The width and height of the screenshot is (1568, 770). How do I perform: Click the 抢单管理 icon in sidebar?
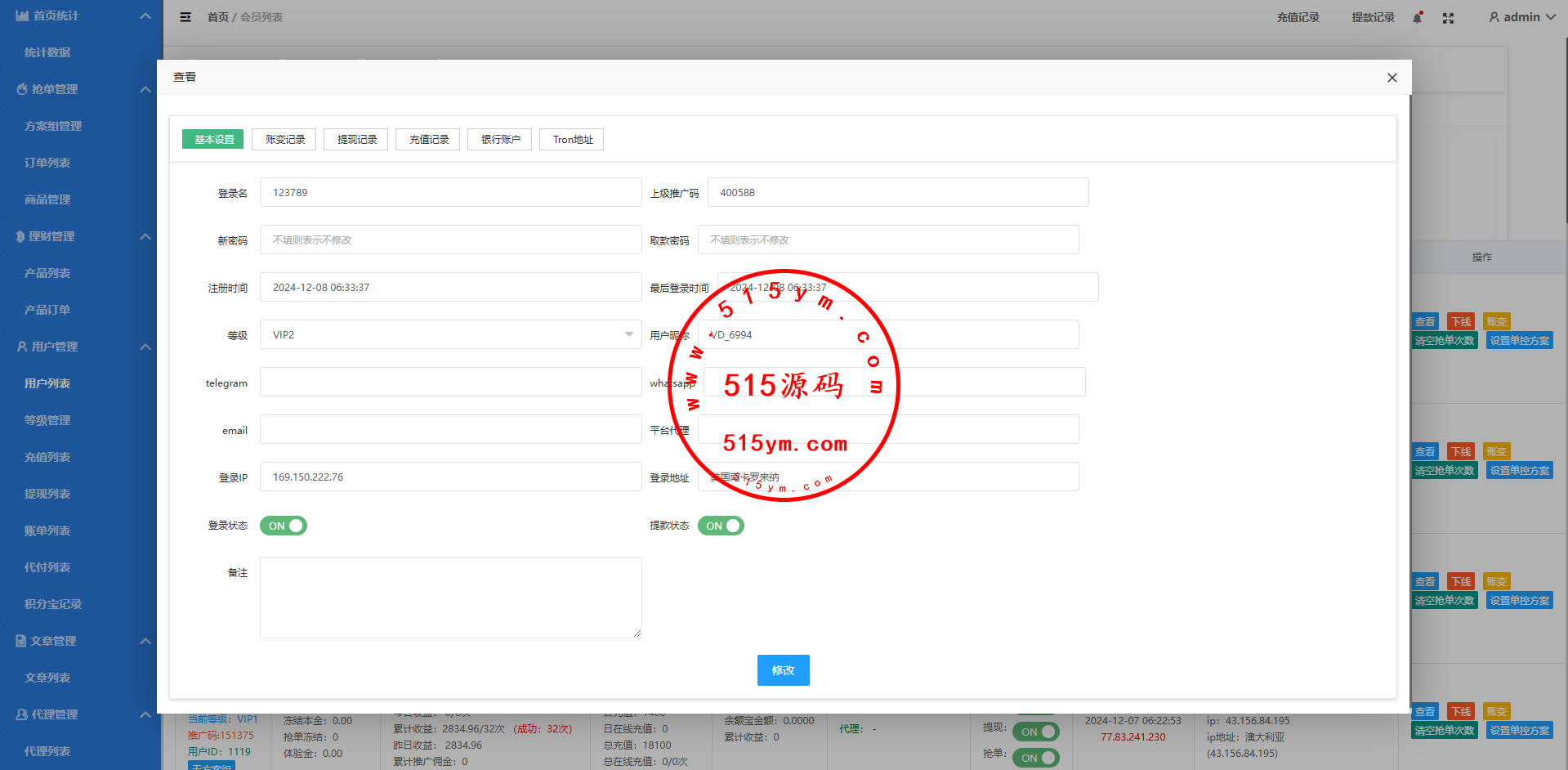point(22,89)
